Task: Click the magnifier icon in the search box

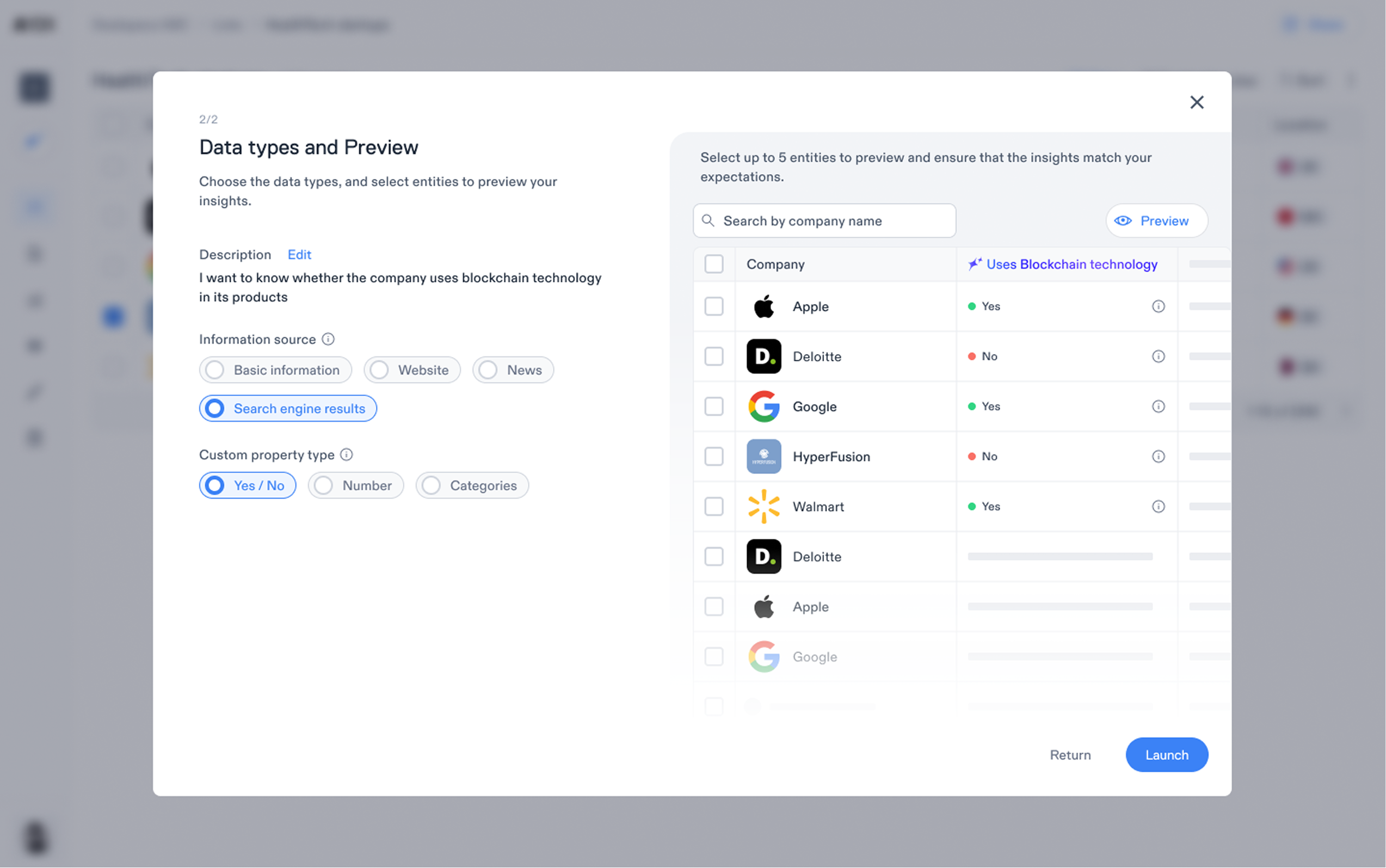Action: click(x=708, y=220)
